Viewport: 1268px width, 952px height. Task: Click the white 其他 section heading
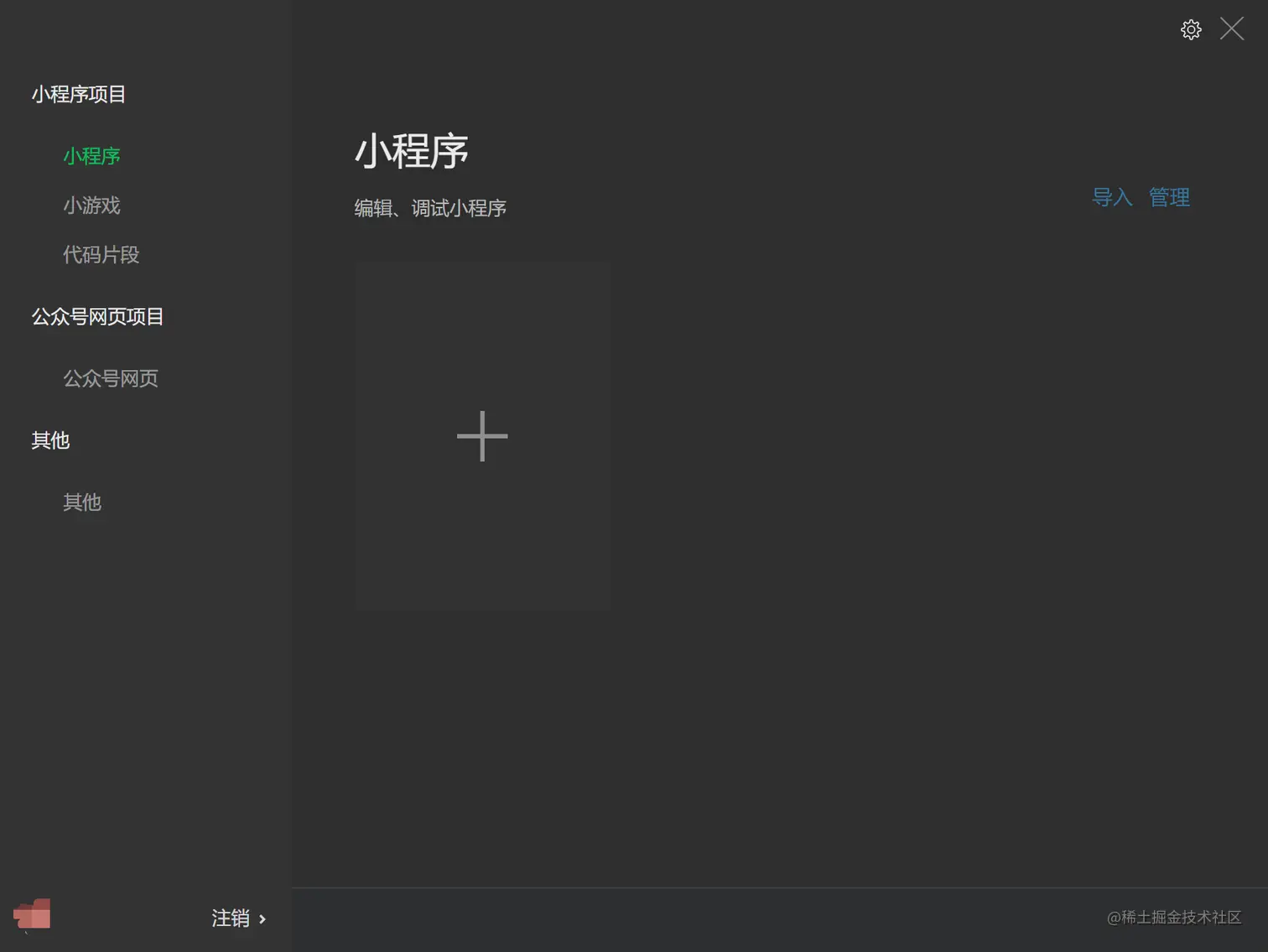pyautogui.click(x=50, y=440)
